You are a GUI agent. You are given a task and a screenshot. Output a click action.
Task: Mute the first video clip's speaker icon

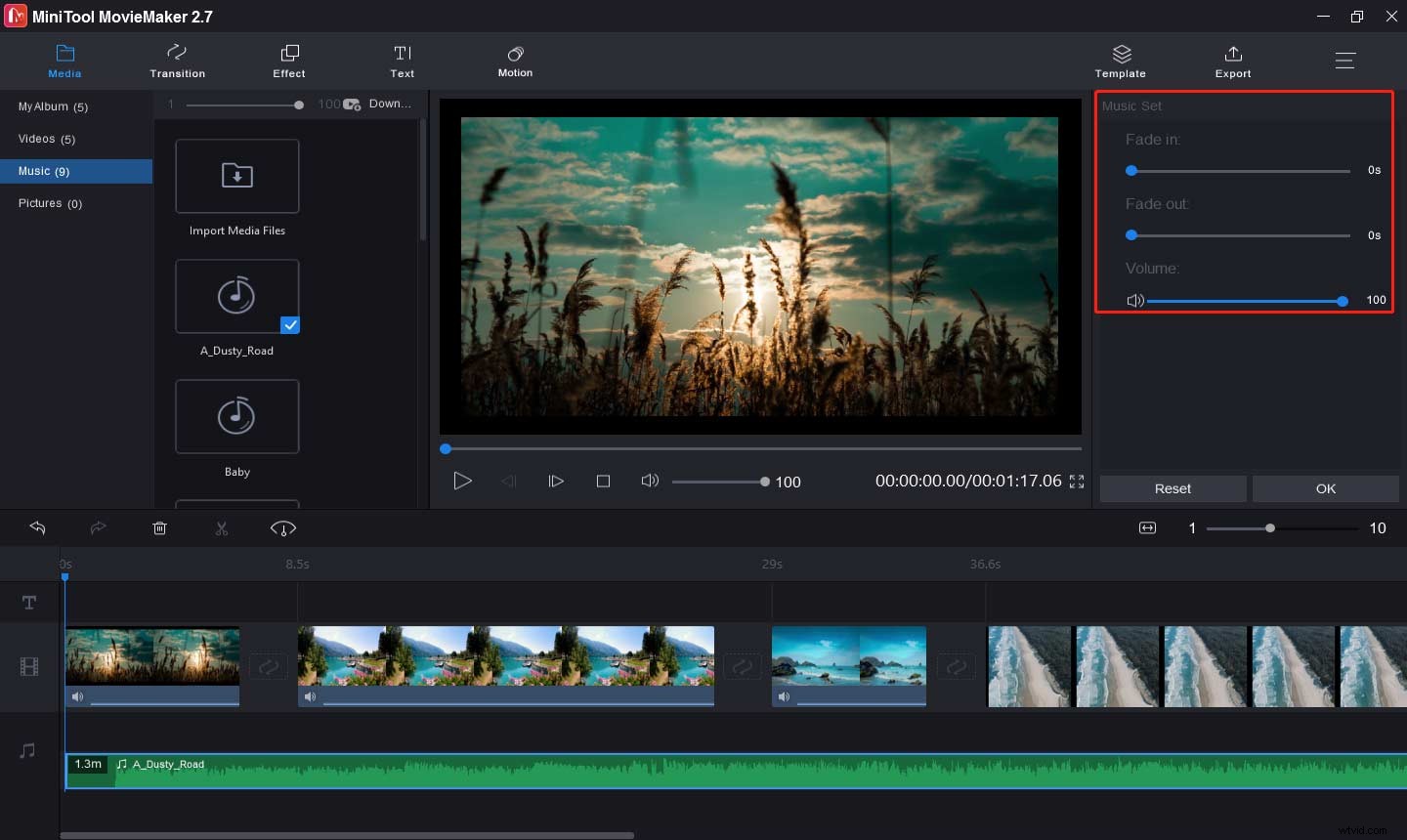(x=78, y=696)
